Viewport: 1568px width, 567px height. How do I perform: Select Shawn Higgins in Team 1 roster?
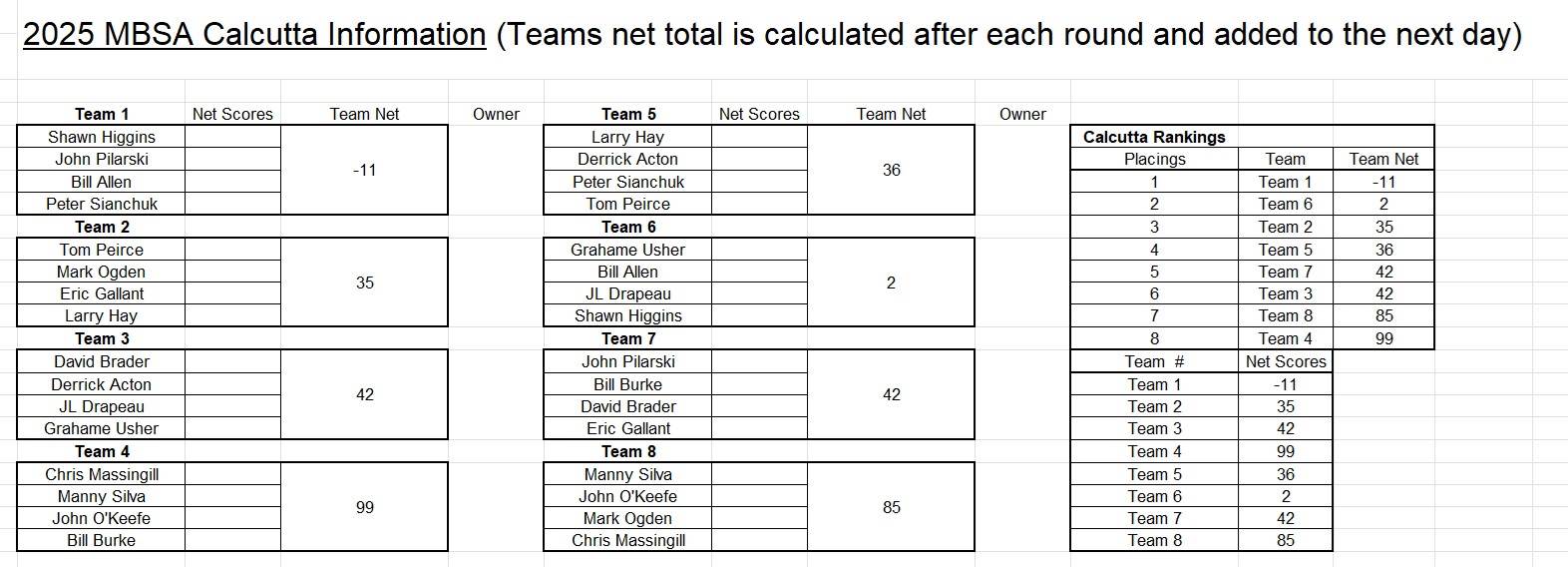(x=102, y=137)
